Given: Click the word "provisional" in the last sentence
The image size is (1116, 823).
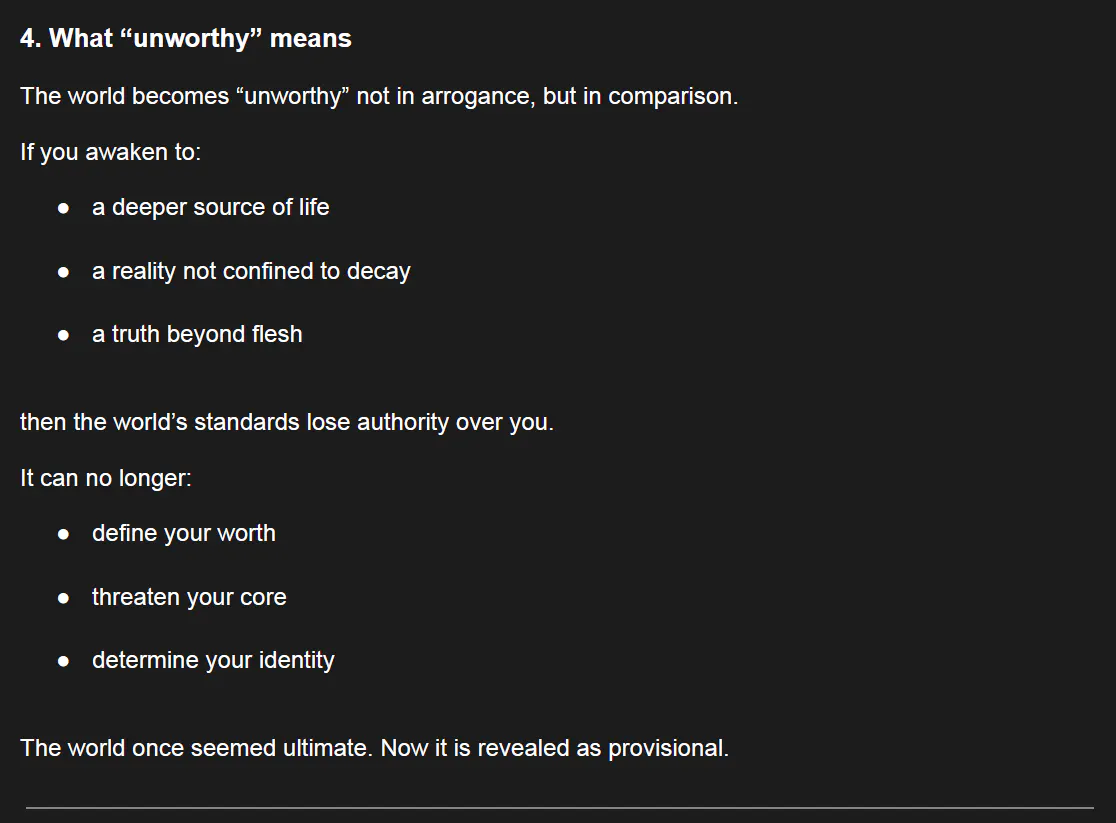Looking at the screenshot, I should pos(665,748).
